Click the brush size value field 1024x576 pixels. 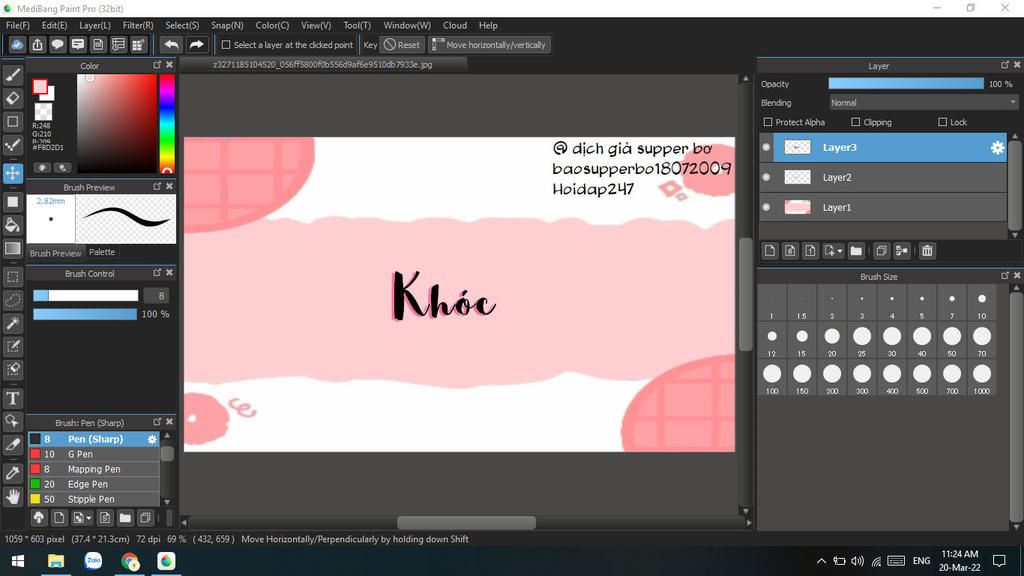[157, 296]
